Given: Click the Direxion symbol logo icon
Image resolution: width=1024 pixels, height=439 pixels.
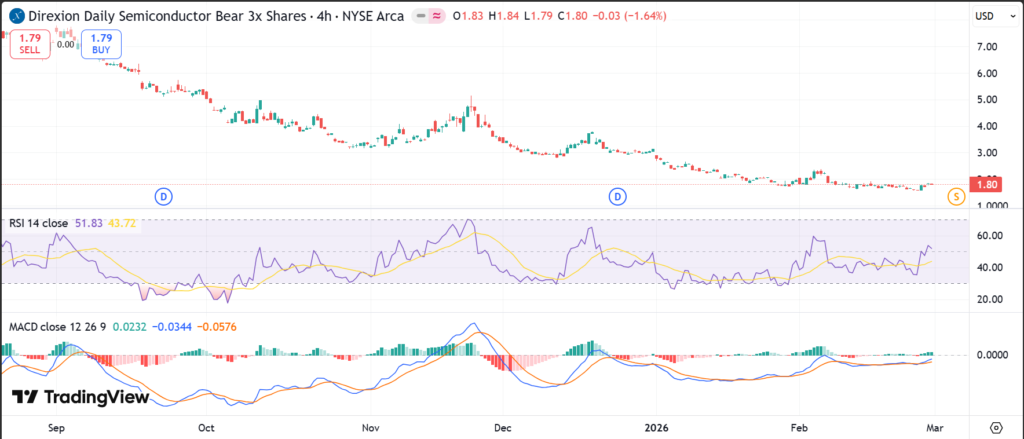Looking at the screenshot, I should point(17,16).
